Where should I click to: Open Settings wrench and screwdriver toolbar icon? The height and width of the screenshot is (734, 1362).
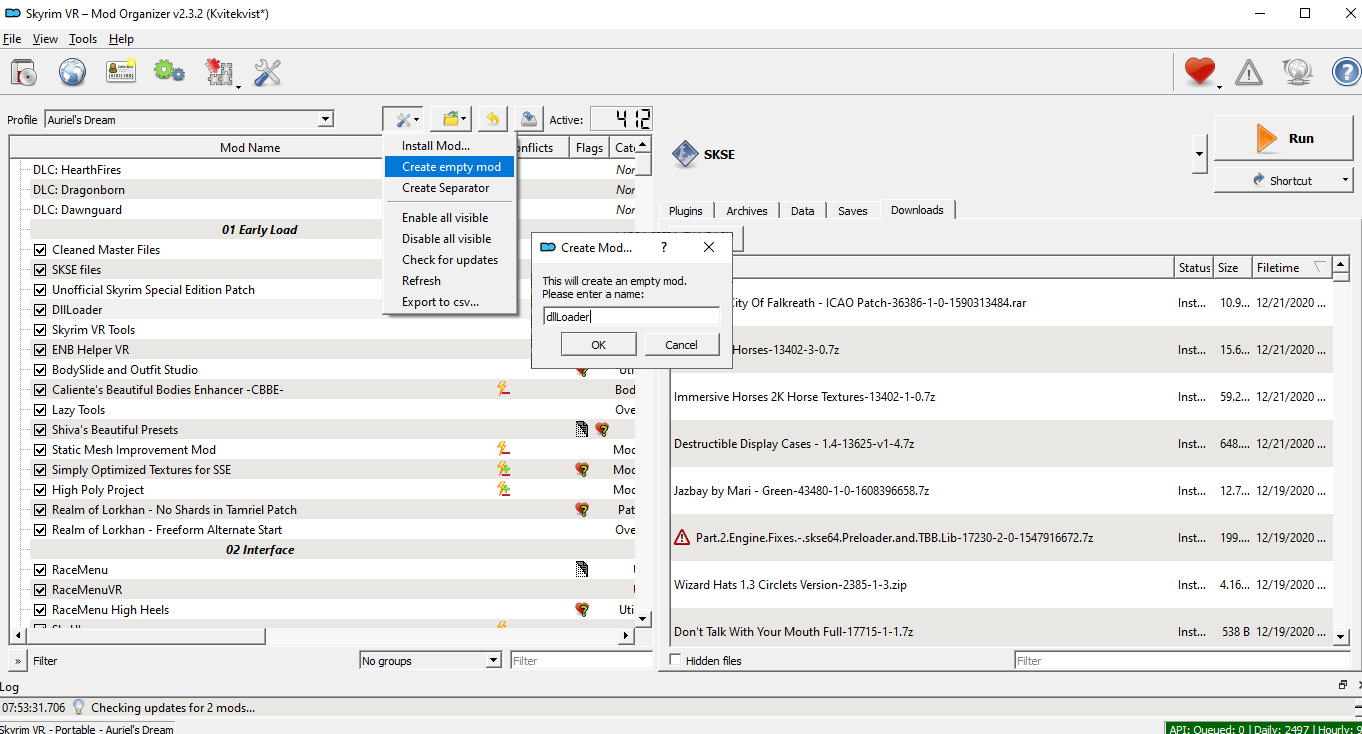click(x=267, y=72)
